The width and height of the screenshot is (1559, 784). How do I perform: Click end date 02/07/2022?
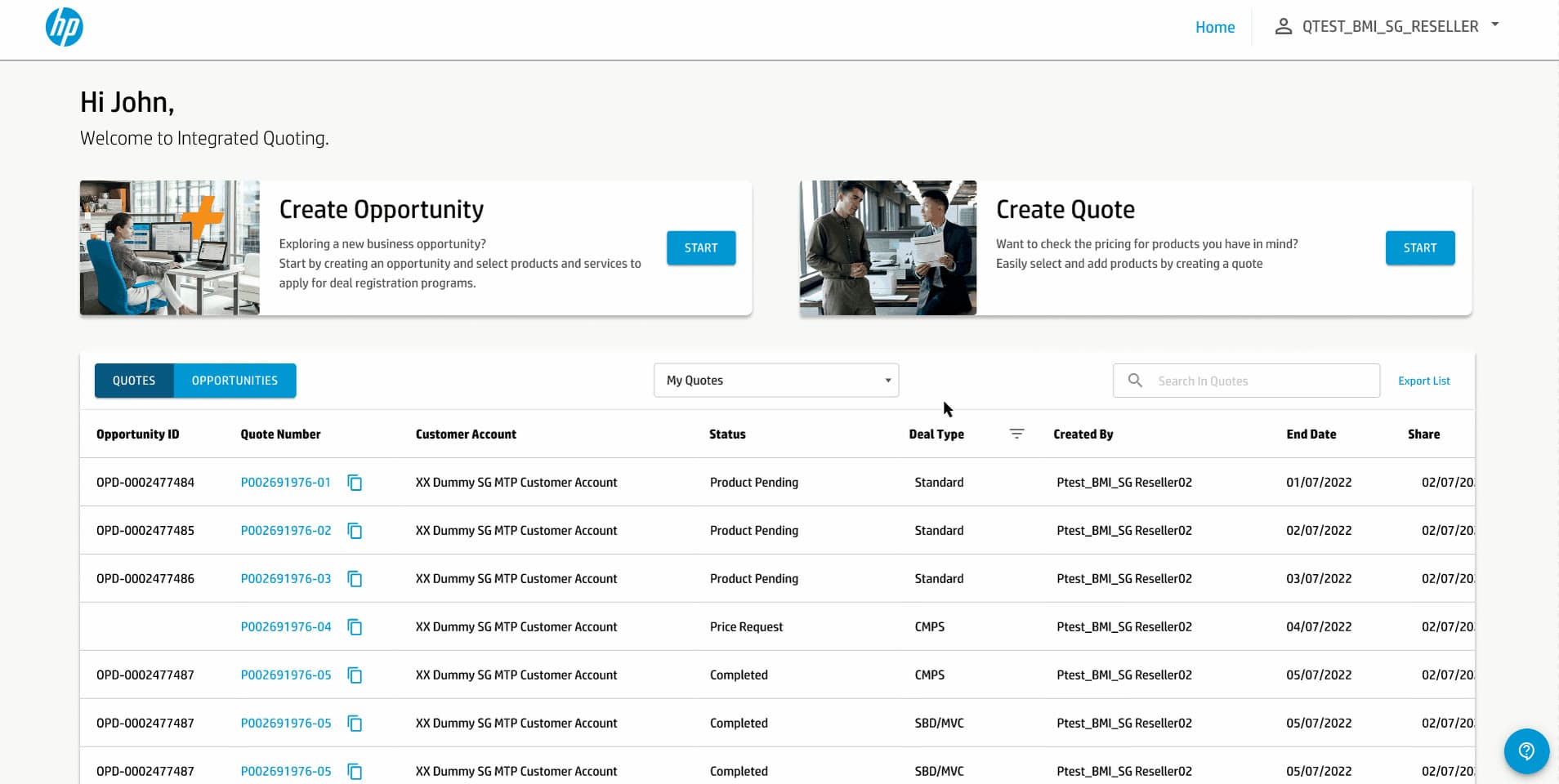click(1319, 531)
